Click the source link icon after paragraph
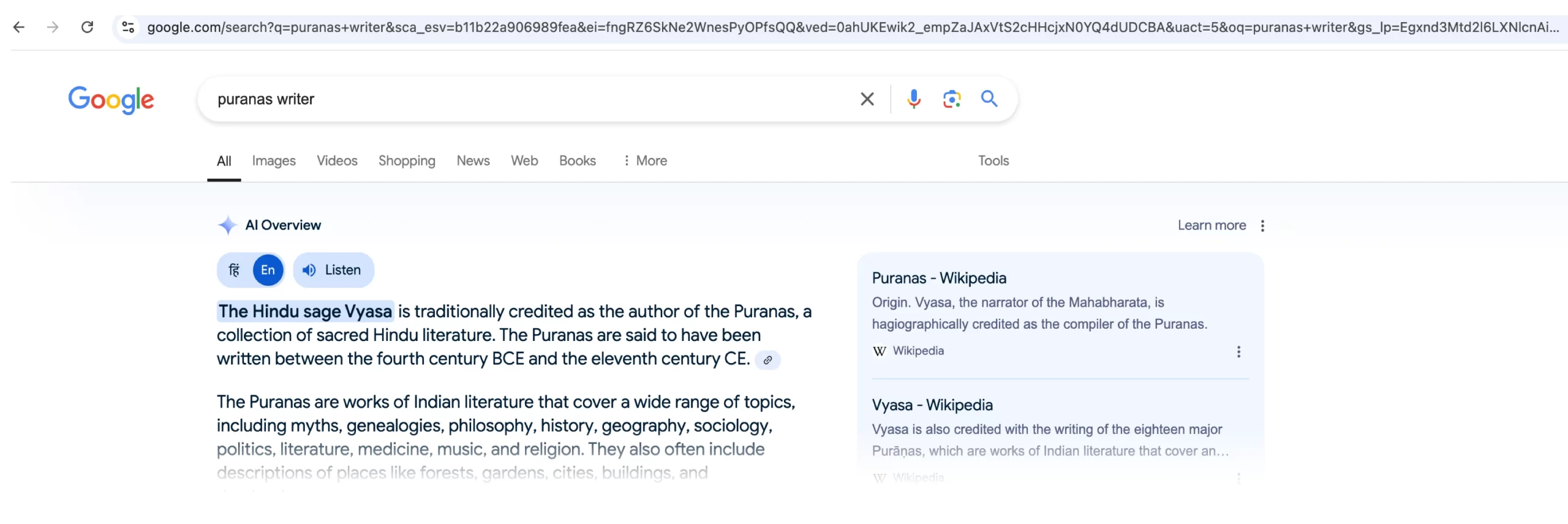The width and height of the screenshot is (1568, 524). click(767, 360)
